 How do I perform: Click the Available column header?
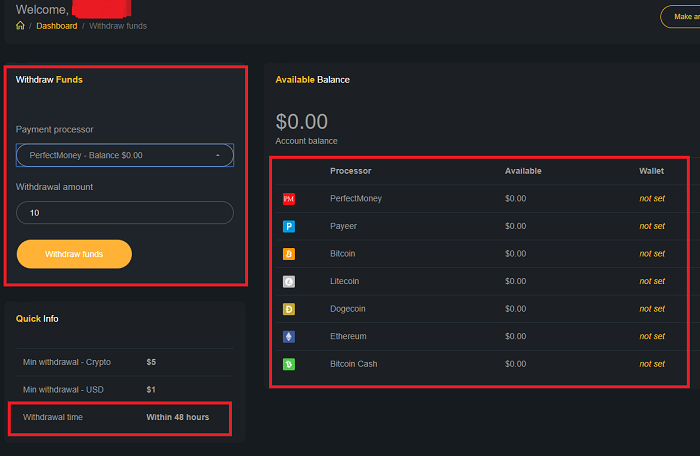tap(523, 171)
